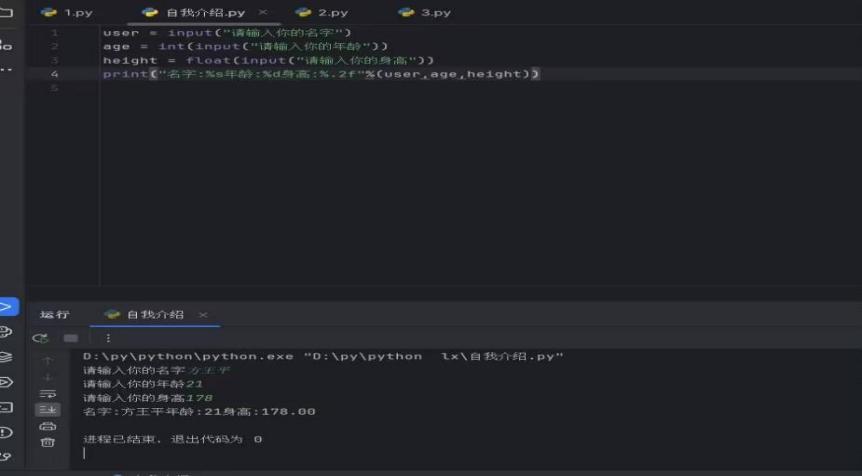Open the Services tool window icon

[6, 382]
